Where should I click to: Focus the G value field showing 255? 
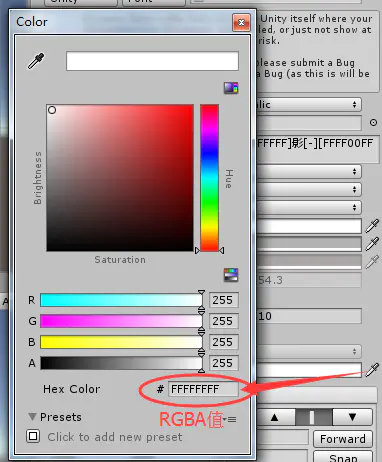[224, 321]
